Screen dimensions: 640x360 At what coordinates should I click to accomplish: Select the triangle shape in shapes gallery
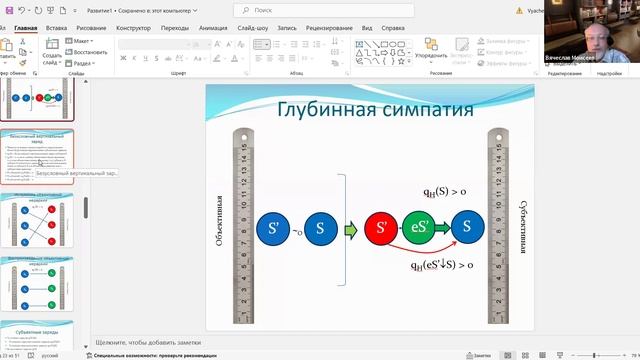coord(359,53)
